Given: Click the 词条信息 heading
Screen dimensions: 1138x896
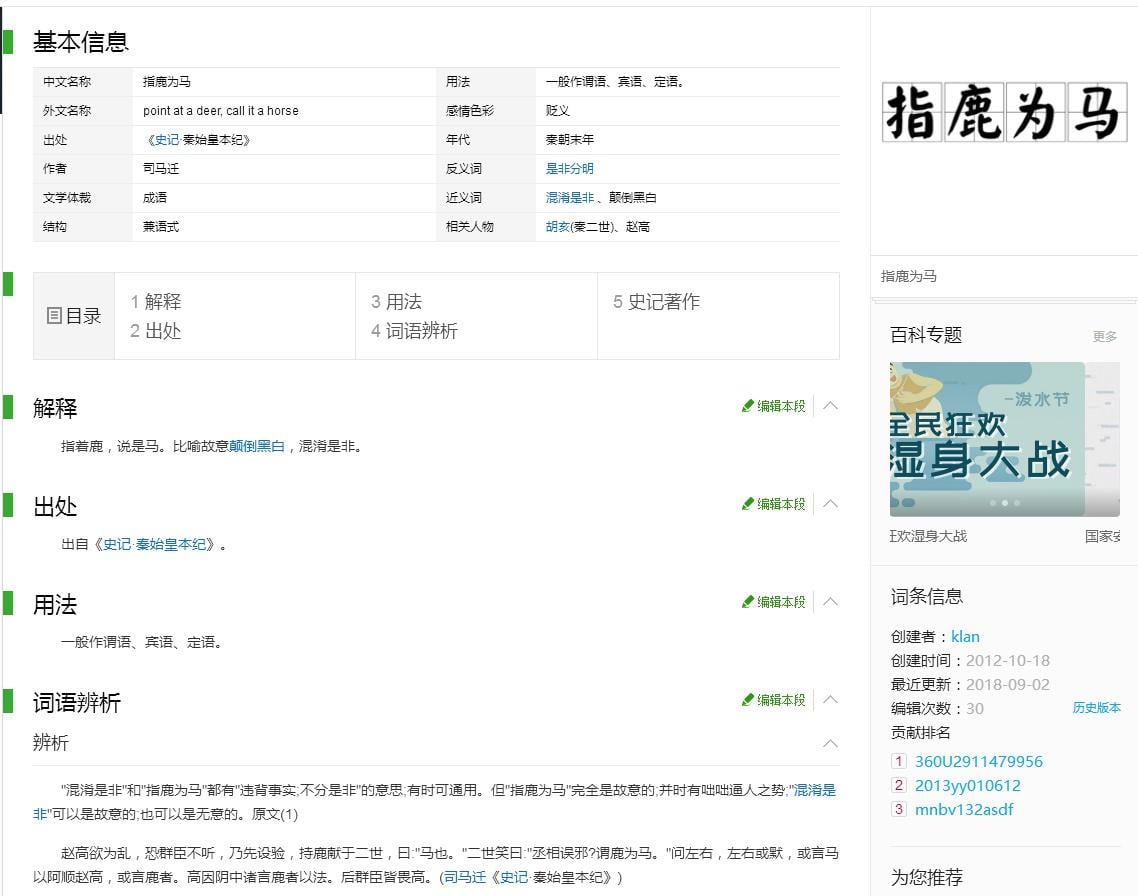Looking at the screenshot, I should (927, 596).
